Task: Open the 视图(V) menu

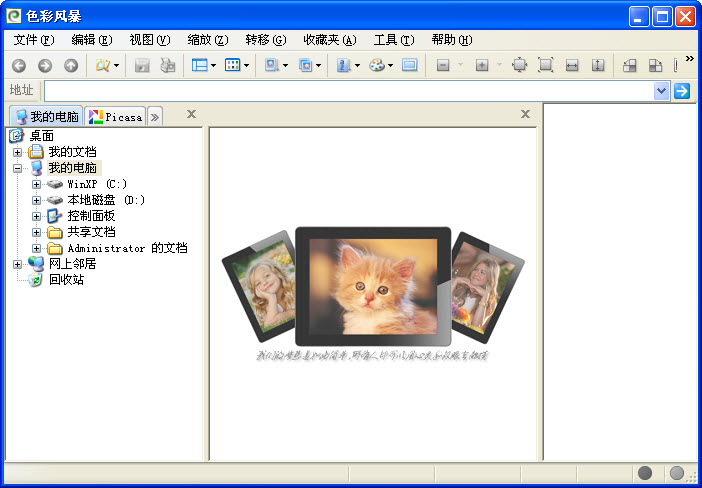Action: [x=150, y=40]
